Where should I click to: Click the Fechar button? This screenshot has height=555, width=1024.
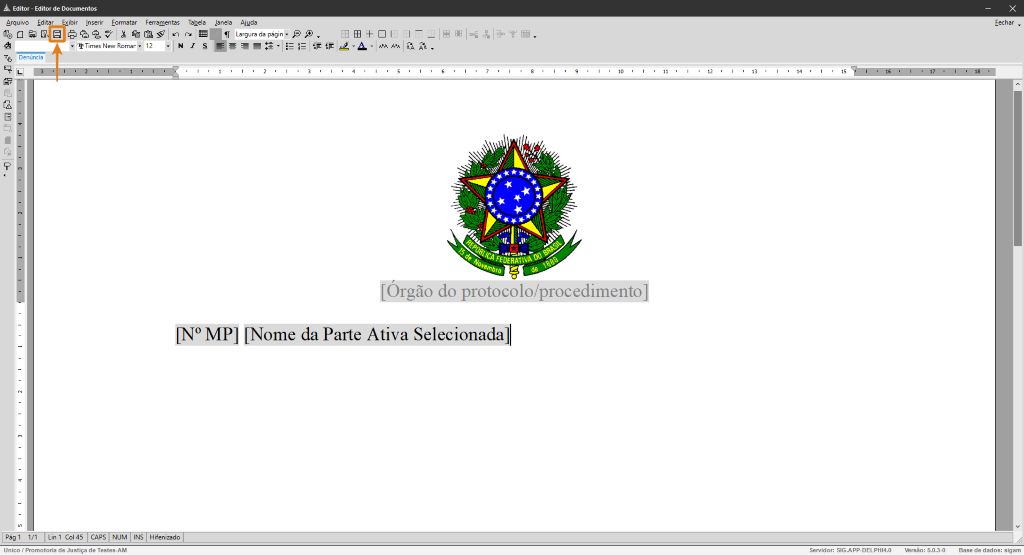pos(1004,22)
